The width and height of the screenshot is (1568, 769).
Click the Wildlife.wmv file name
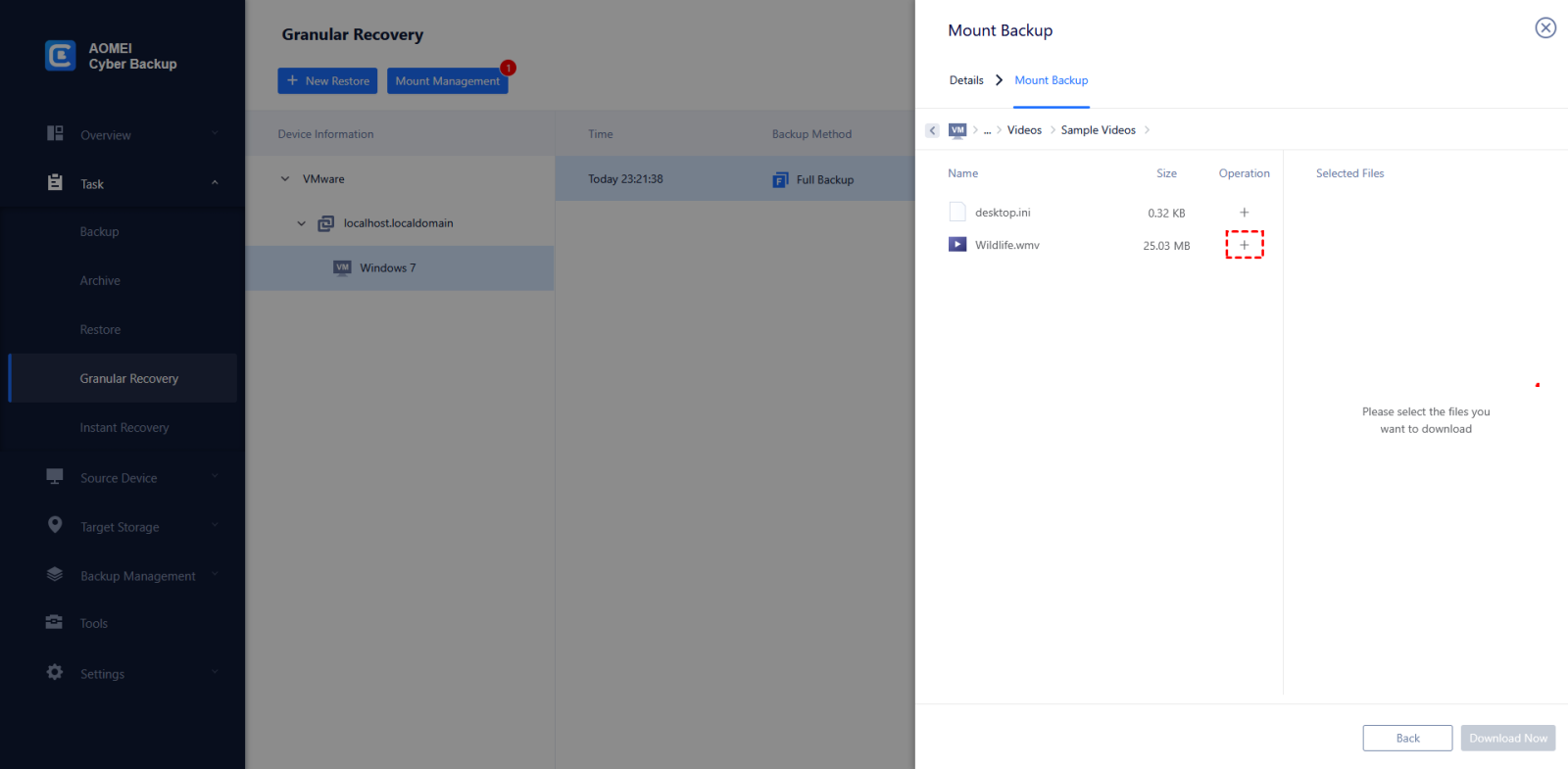[1007, 245]
